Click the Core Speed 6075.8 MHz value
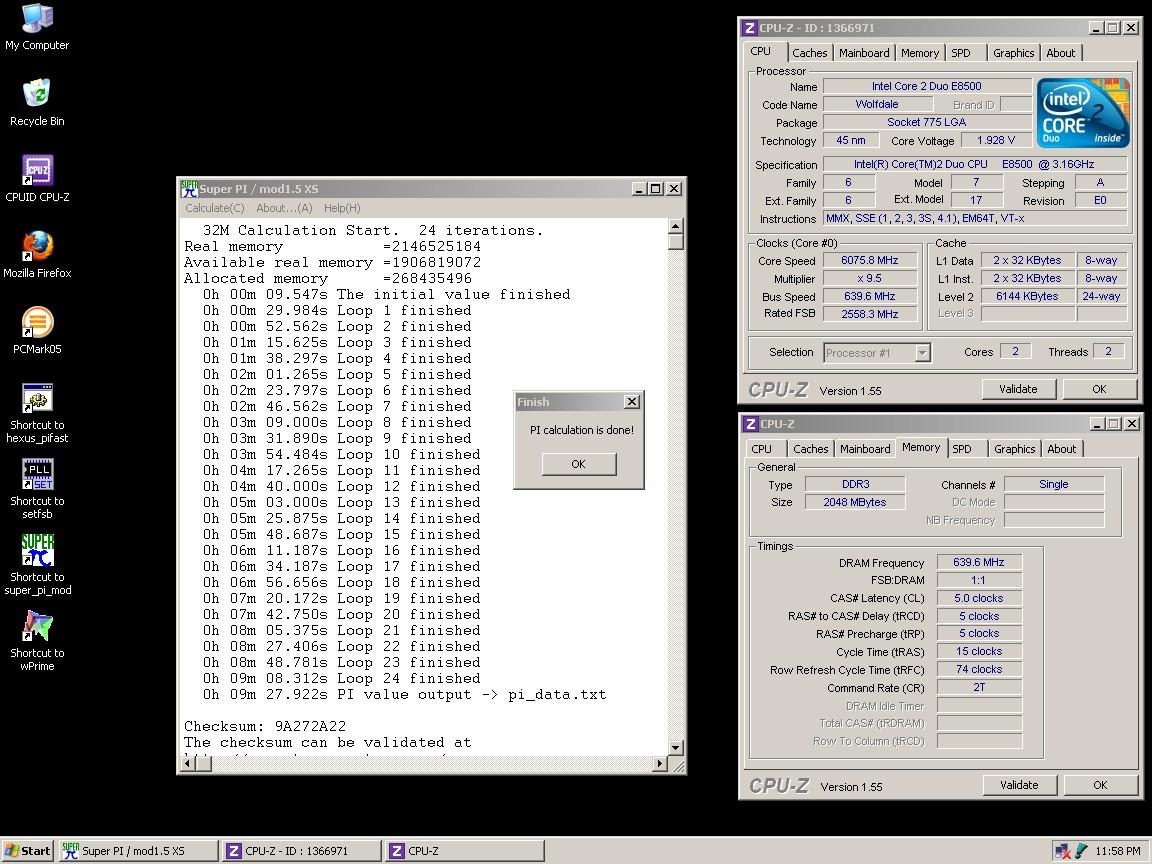Viewport: 1152px width, 864px height. click(870, 260)
